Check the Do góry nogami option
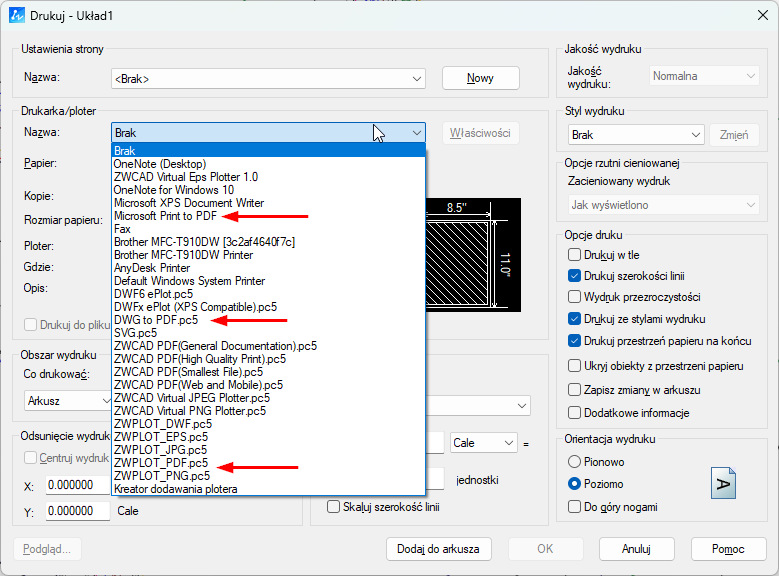Image resolution: width=779 pixels, height=576 pixels. tap(575, 507)
